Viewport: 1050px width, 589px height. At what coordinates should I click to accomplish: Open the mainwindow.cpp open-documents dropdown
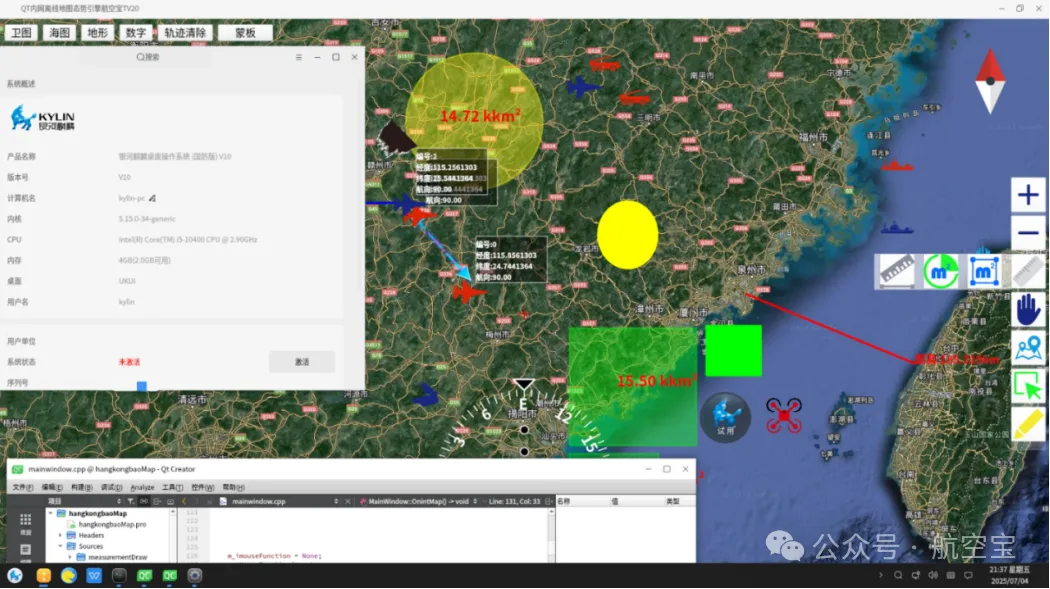pos(279,501)
